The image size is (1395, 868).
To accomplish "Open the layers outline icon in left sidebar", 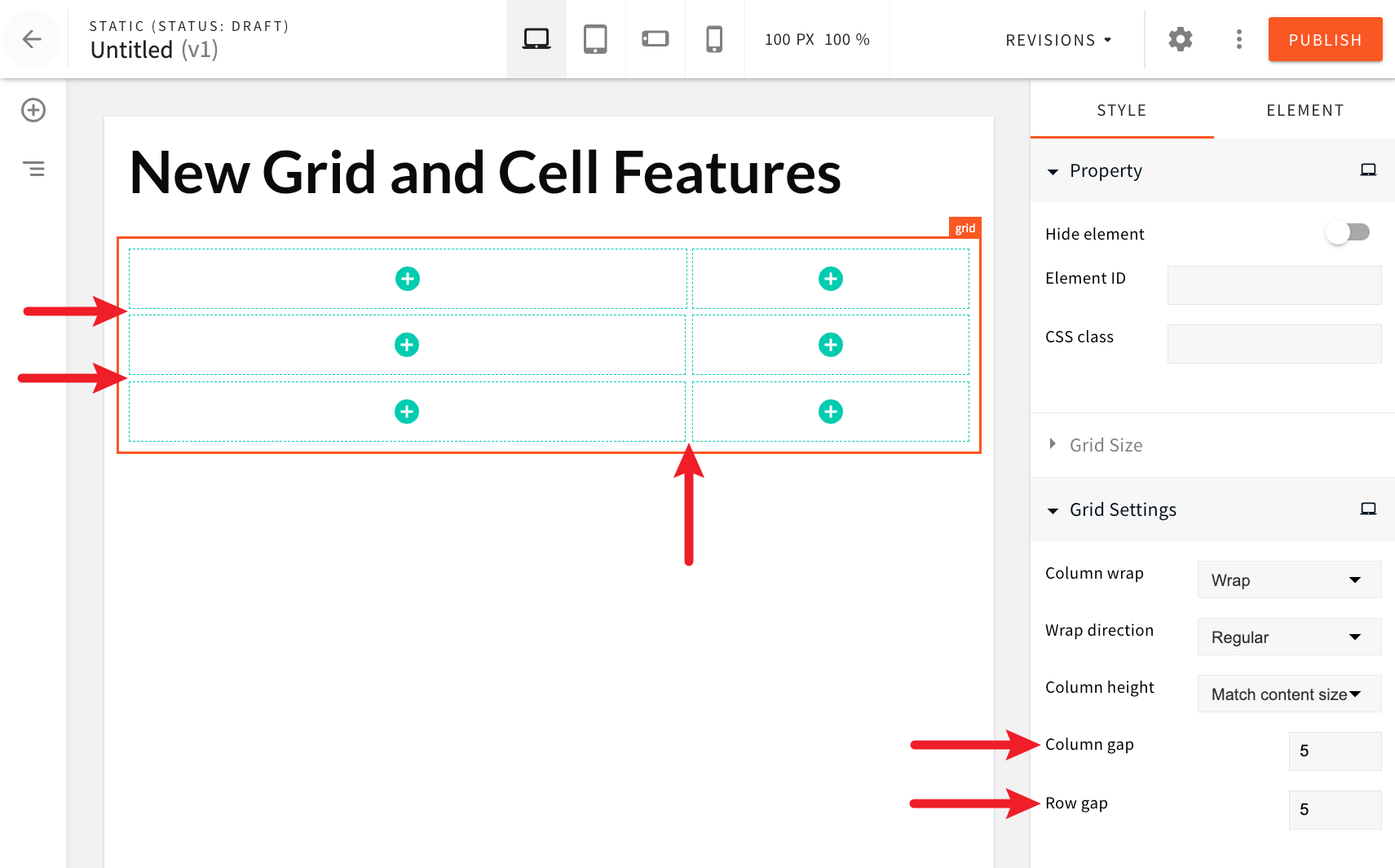I will point(33,168).
